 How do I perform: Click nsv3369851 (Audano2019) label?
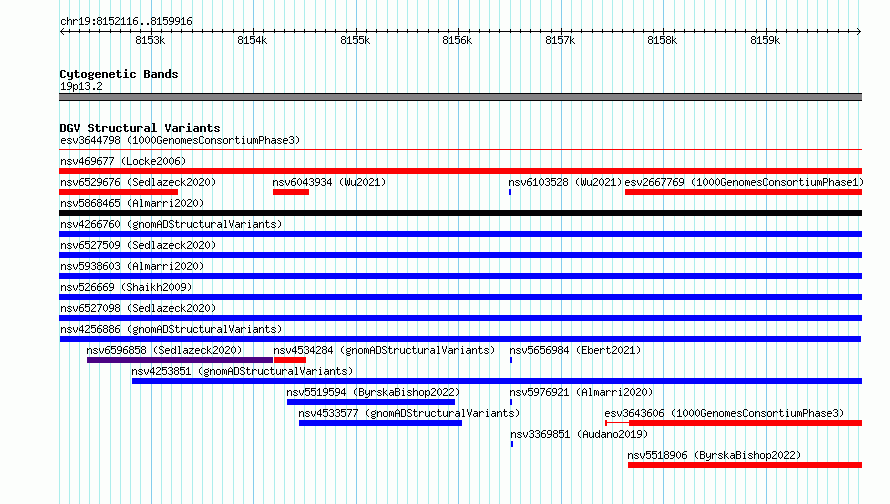[579, 434]
